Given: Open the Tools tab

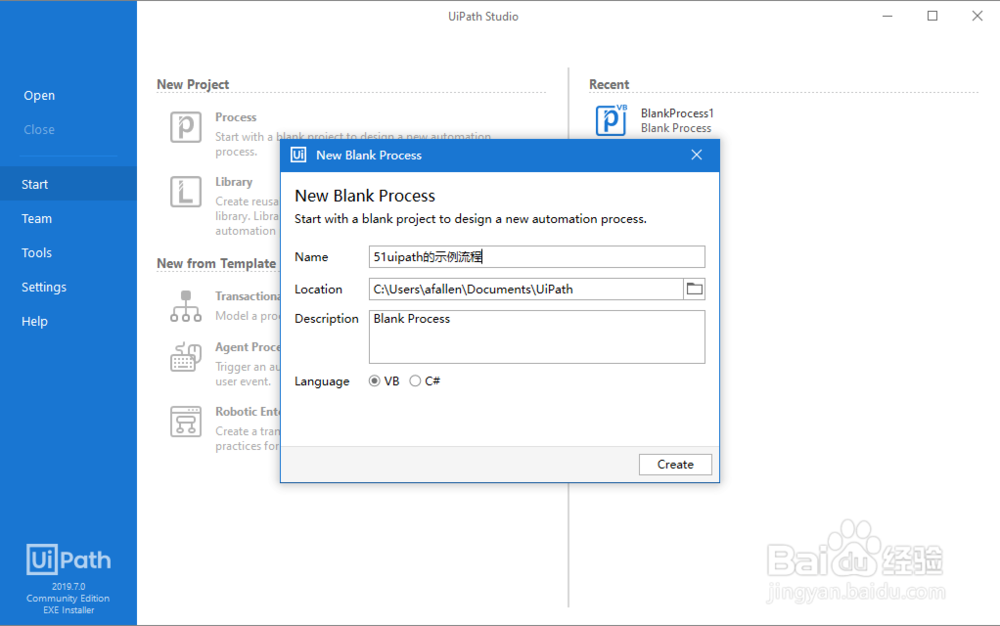Looking at the screenshot, I should pos(37,253).
